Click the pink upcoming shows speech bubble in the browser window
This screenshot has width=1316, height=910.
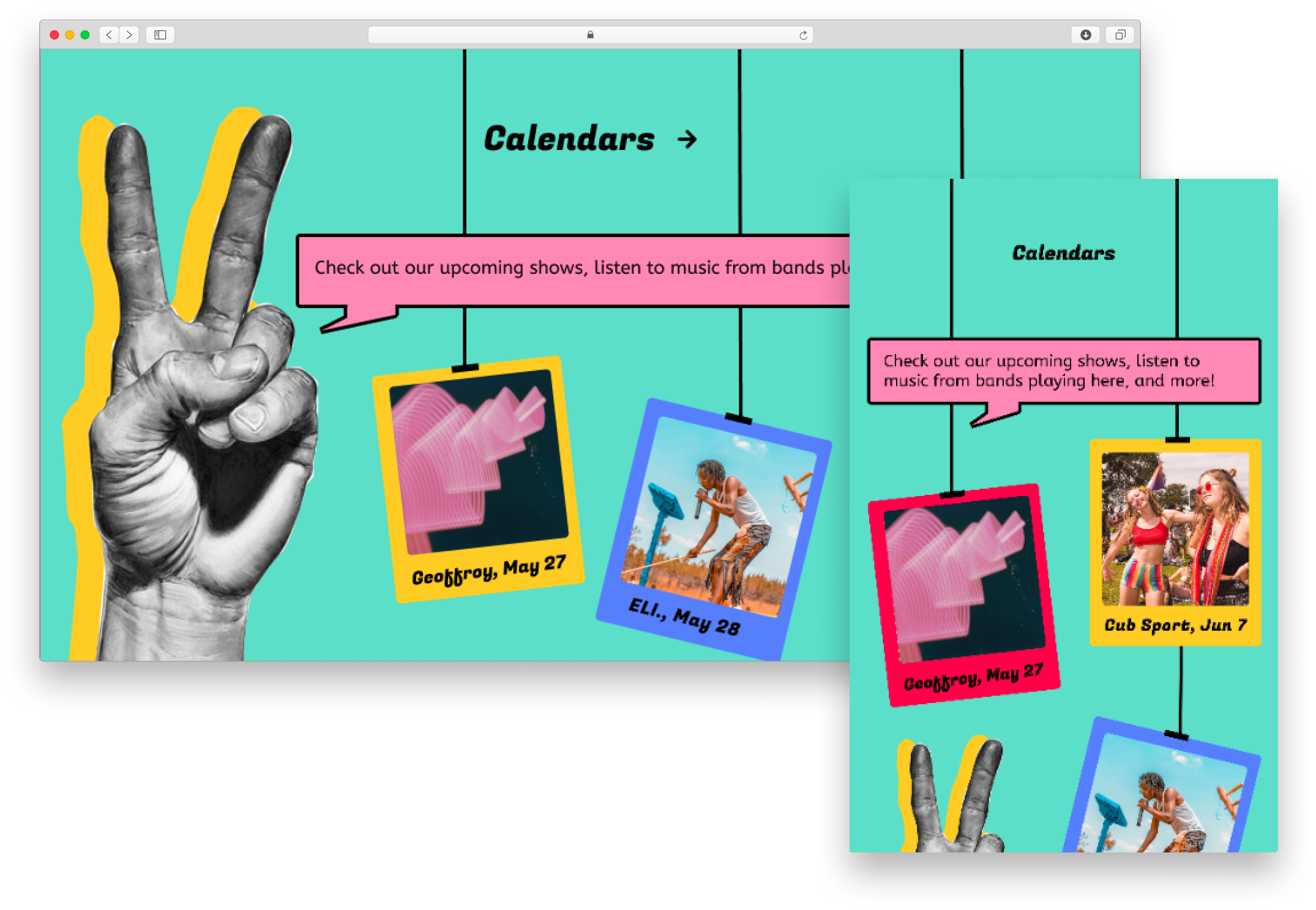click(x=574, y=271)
